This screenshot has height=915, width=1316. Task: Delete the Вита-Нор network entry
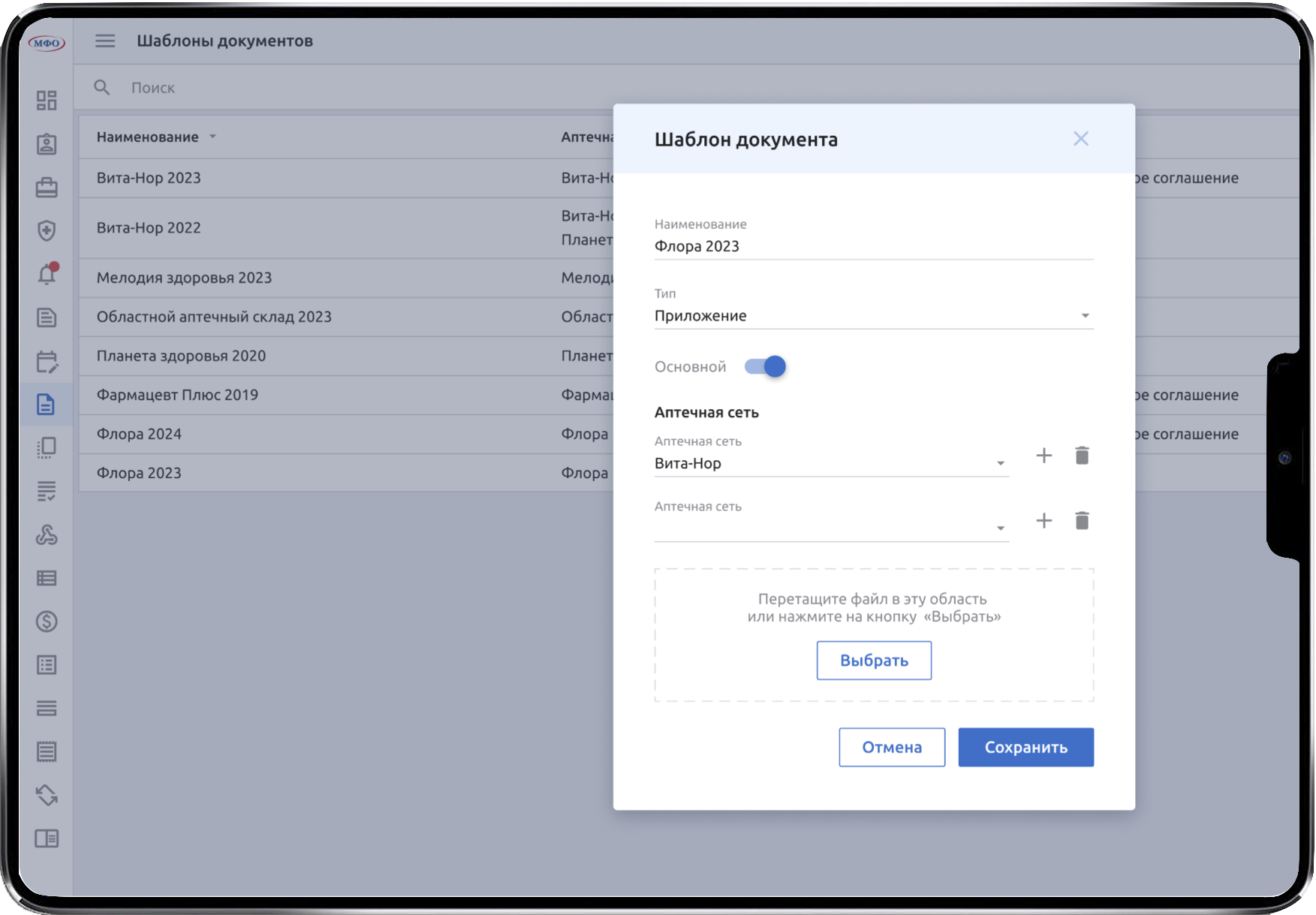1082,455
